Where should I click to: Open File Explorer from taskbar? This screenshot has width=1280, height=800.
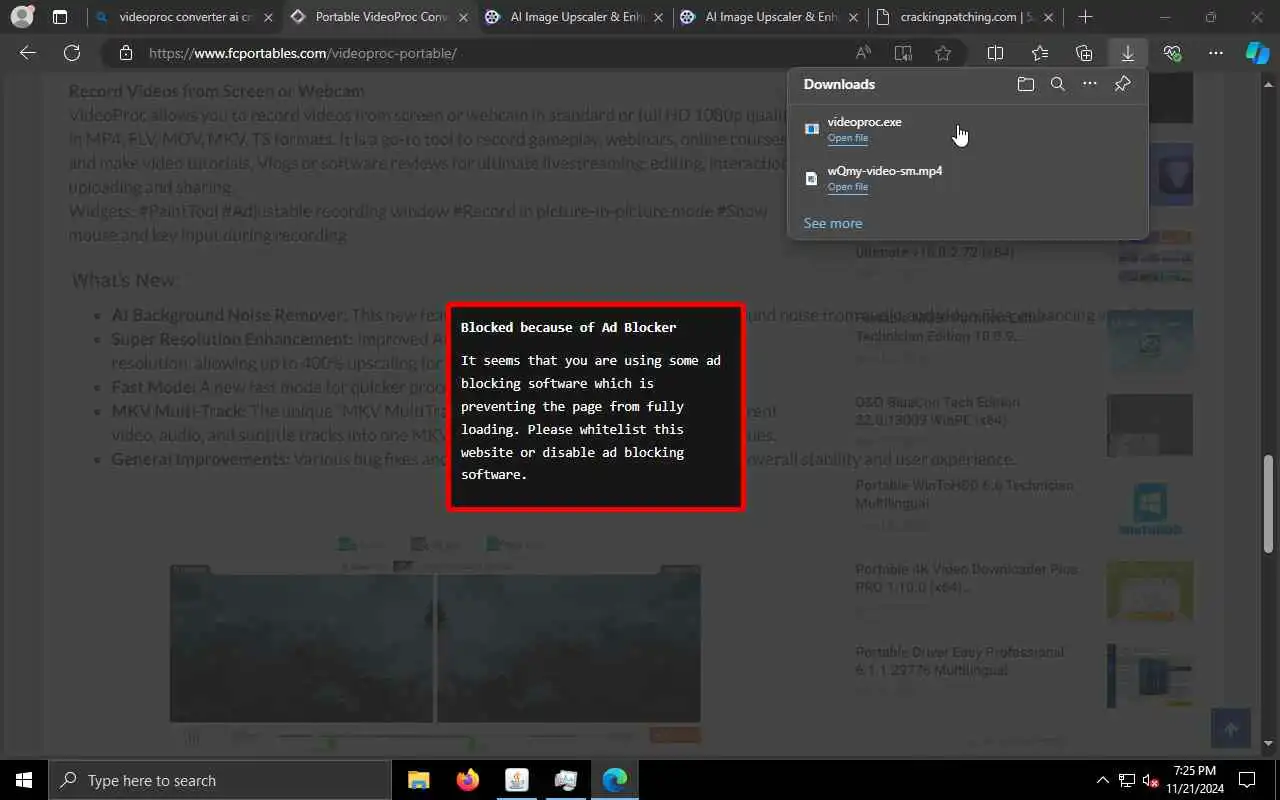(x=419, y=780)
